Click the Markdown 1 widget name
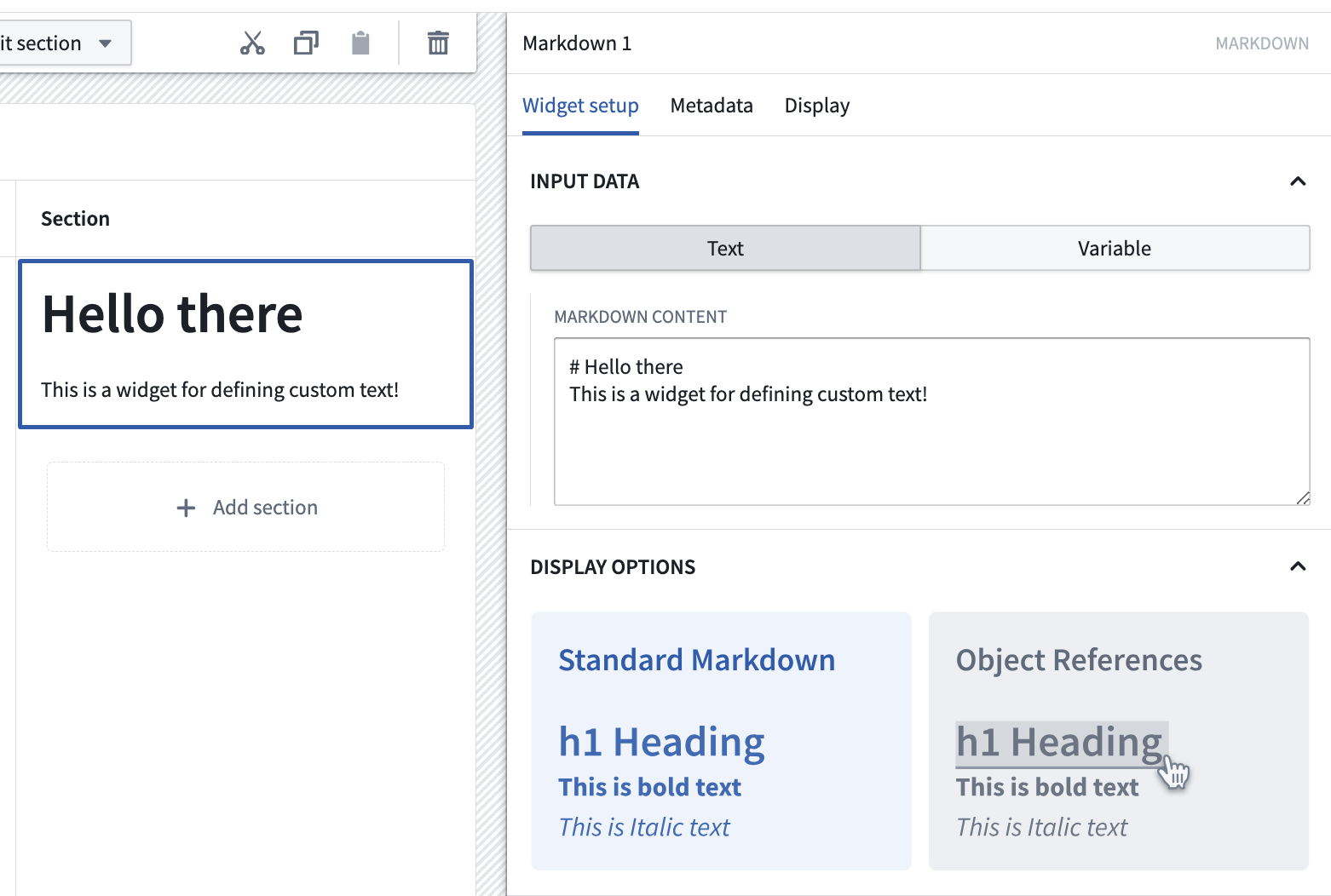1331x896 pixels. pyautogui.click(x=577, y=43)
